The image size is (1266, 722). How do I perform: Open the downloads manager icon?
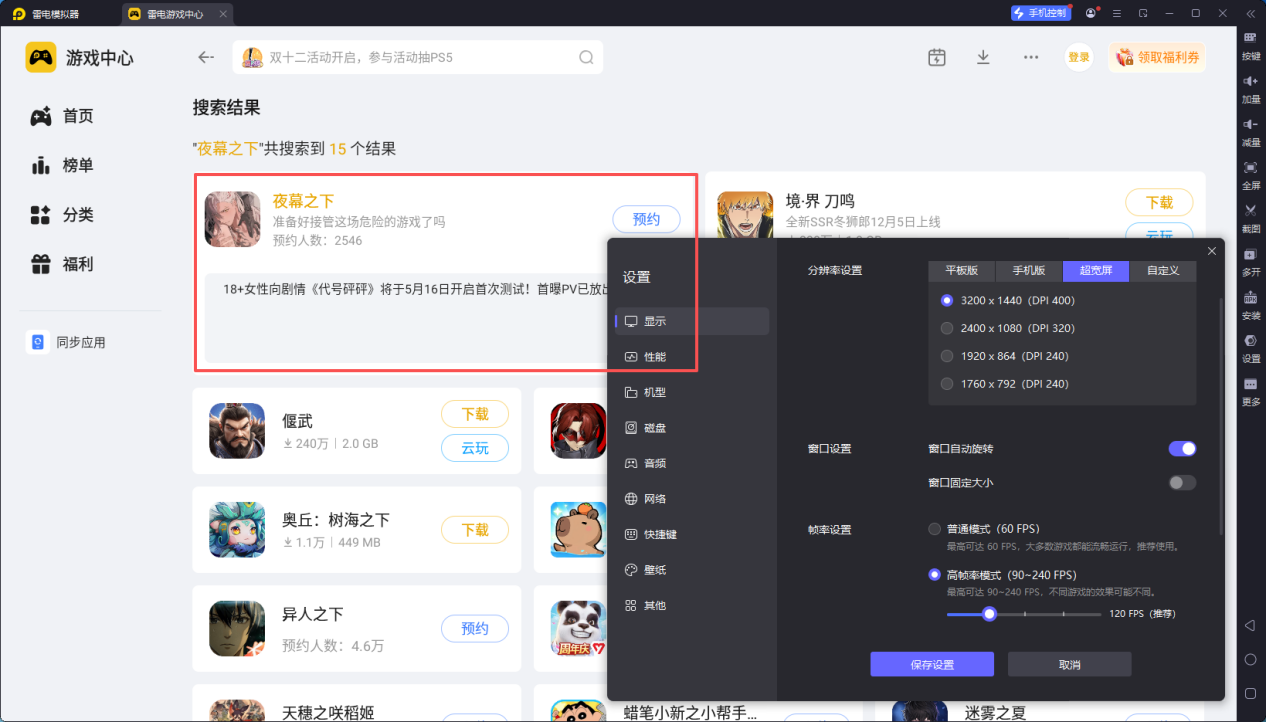[983, 57]
